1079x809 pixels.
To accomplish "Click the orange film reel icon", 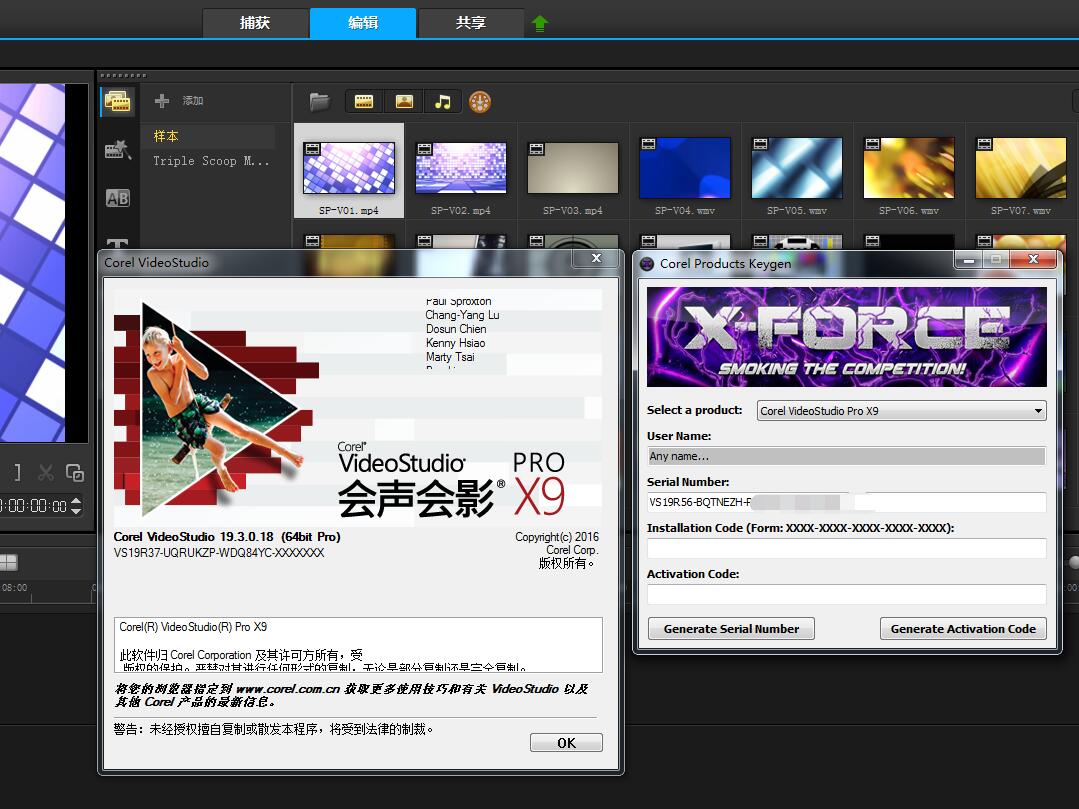I will (x=480, y=102).
